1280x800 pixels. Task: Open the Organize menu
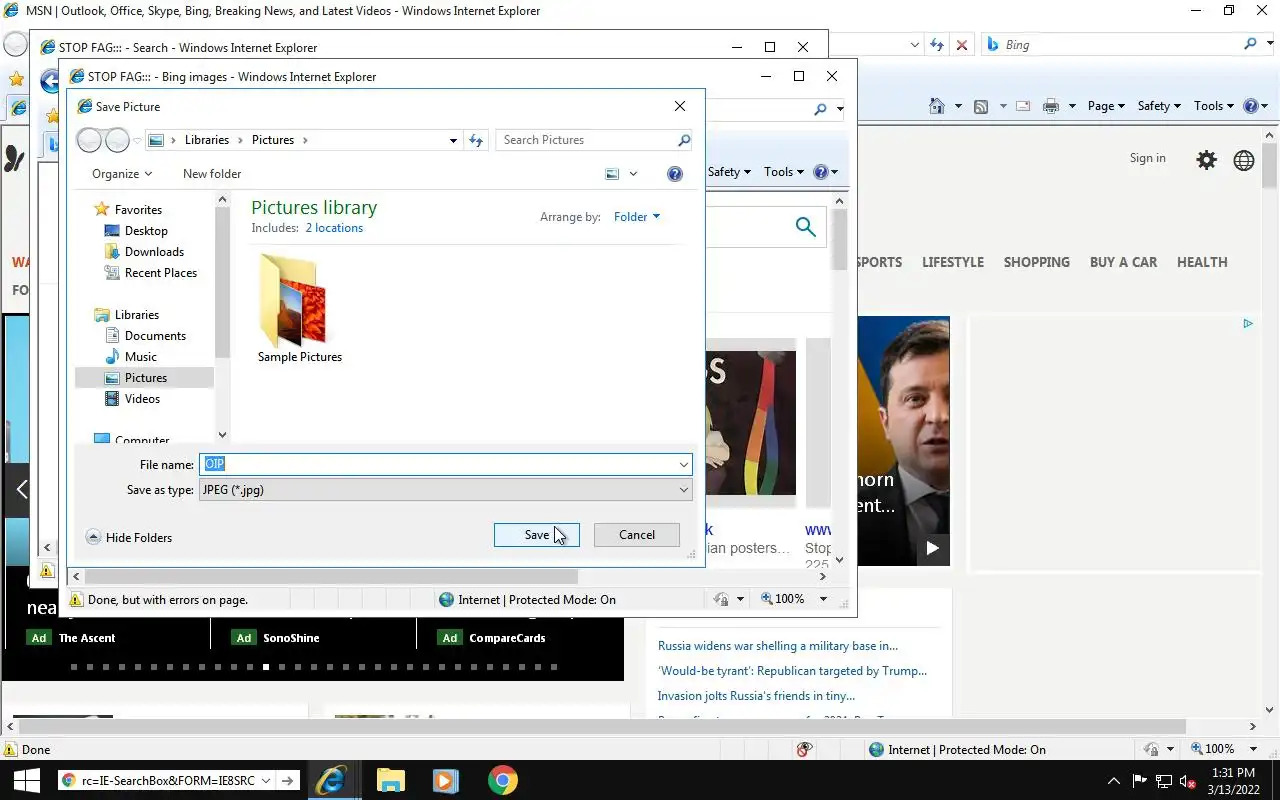coord(122,174)
